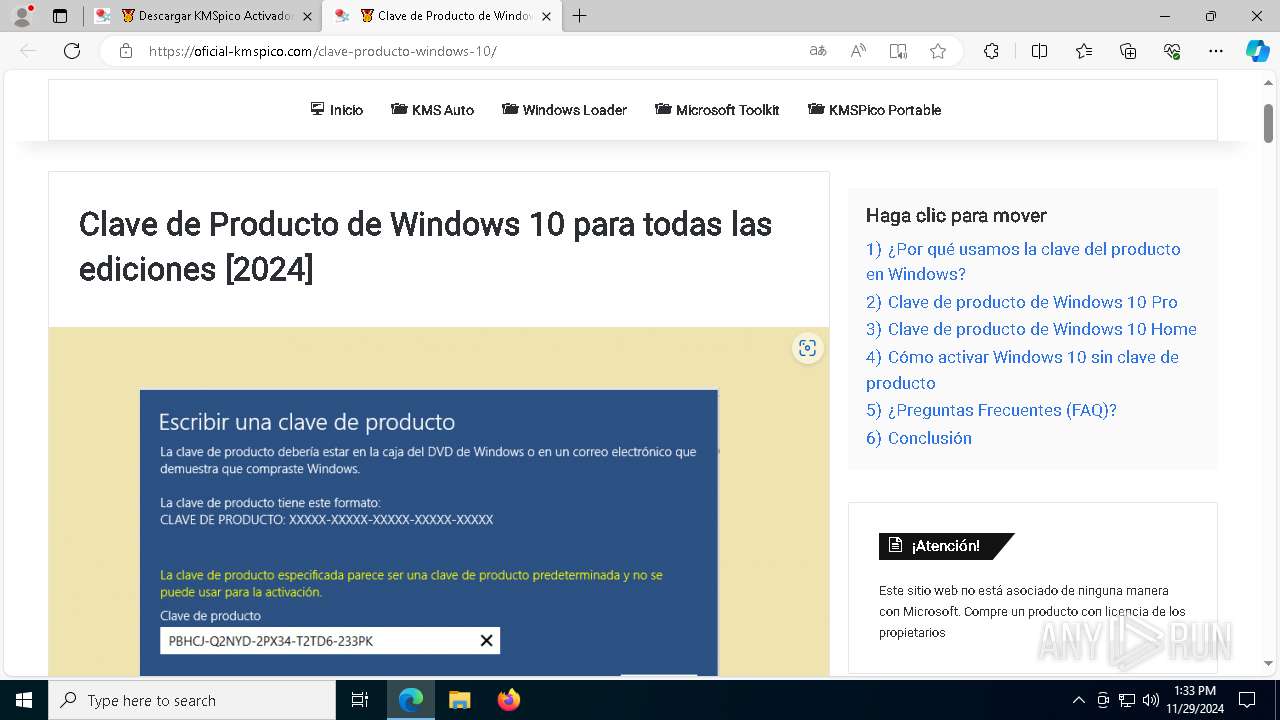Open the Favorites list icon
Screen dimensions: 1280x720
coord(1084,51)
